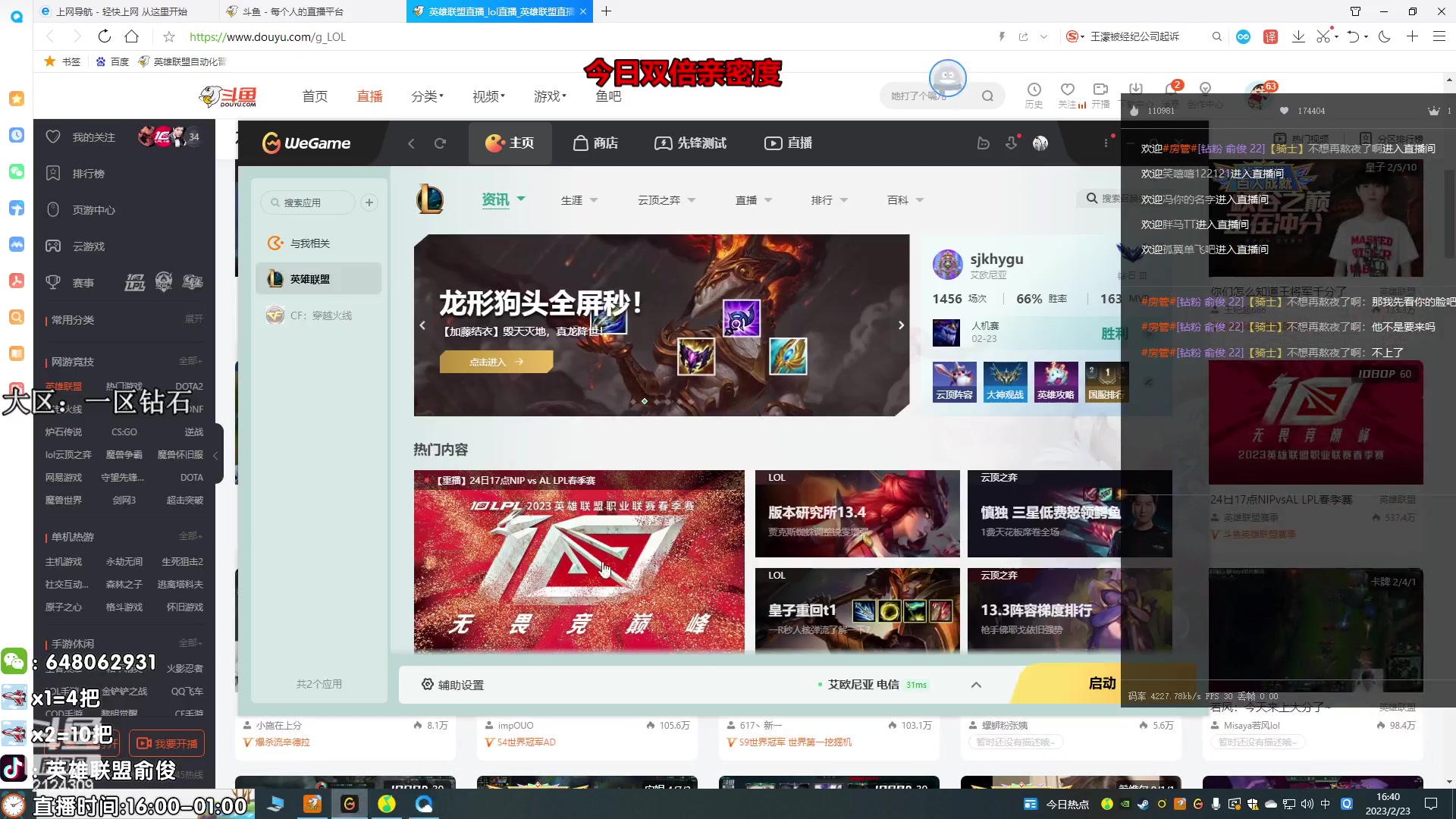Select 英雄联盟 in WeGame app list
Image resolution: width=1456 pixels, height=819 pixels.
pos(318,279)
